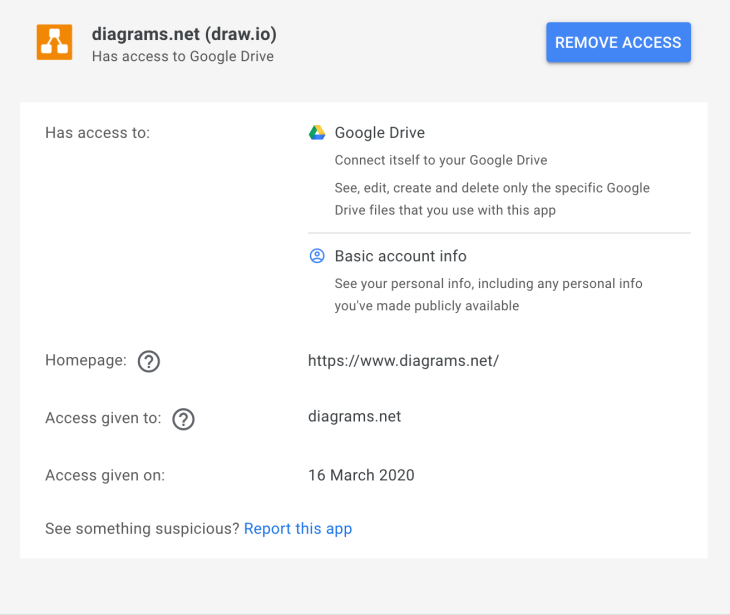The width and height of the screenshot is (730, 615).
Task: Open the help icon beside Access given to
Action: tap(183, 419)
